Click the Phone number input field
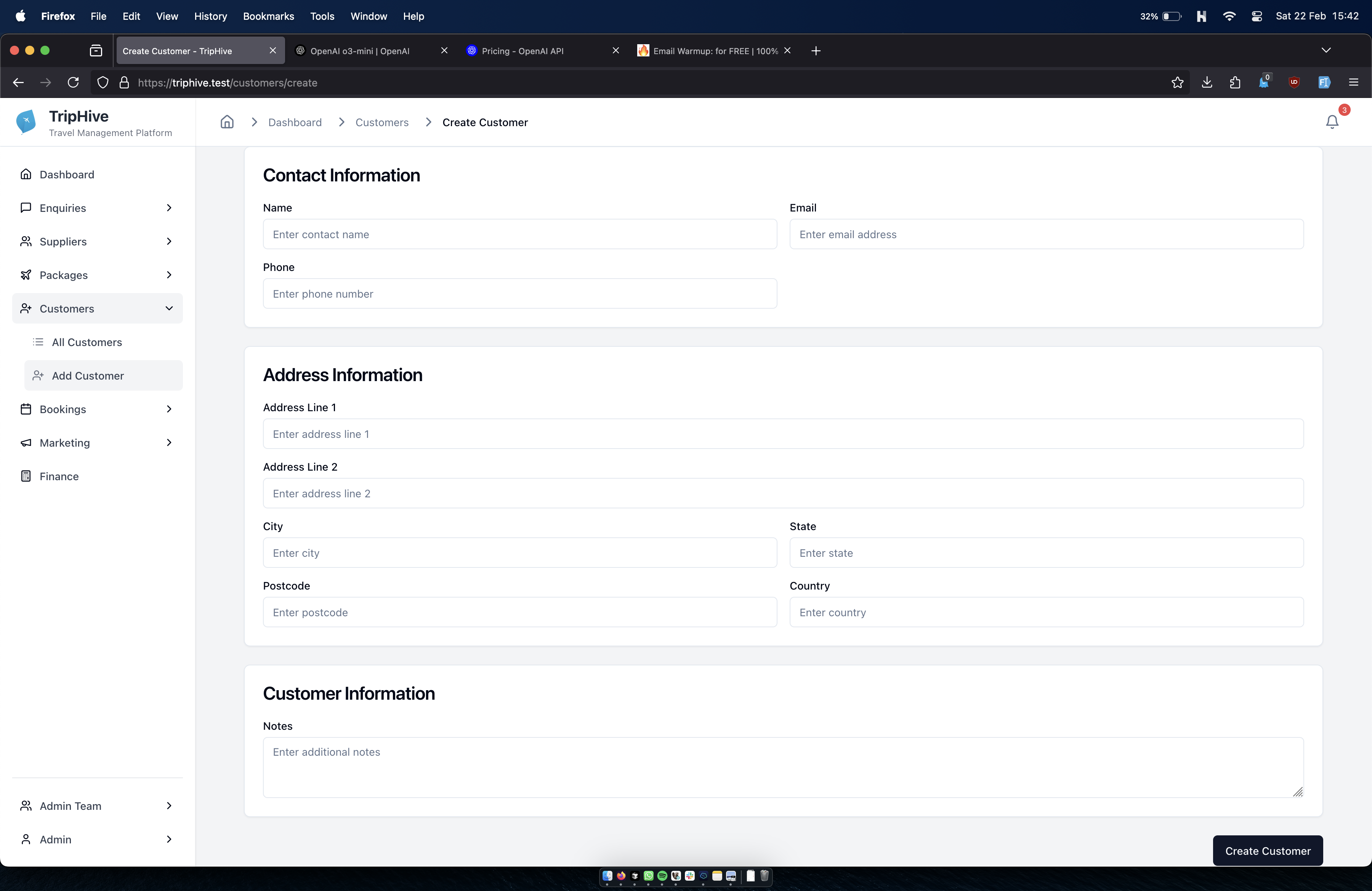Image resolution: width=1372 pixels, height=891 pixels. [x=519, y=293]
